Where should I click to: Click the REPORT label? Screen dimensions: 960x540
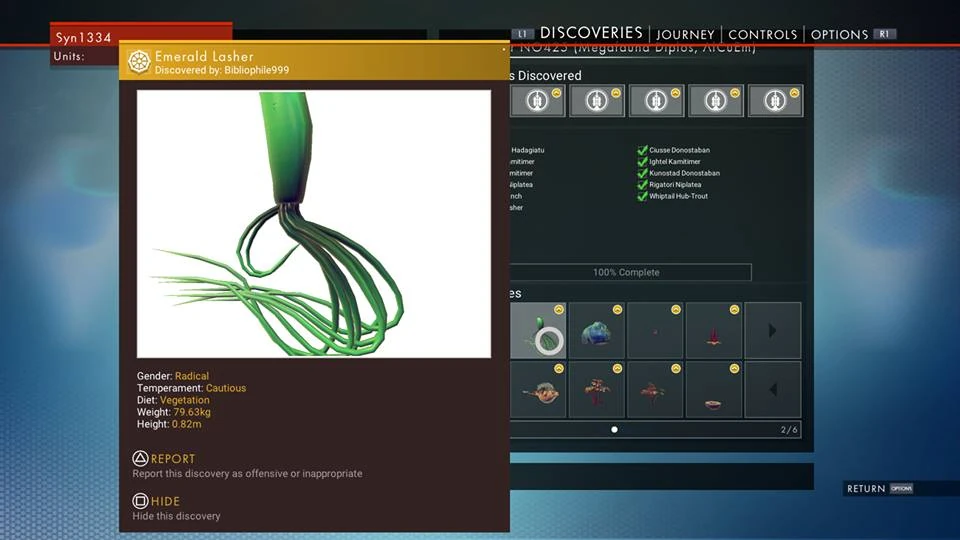coord(173,459)
